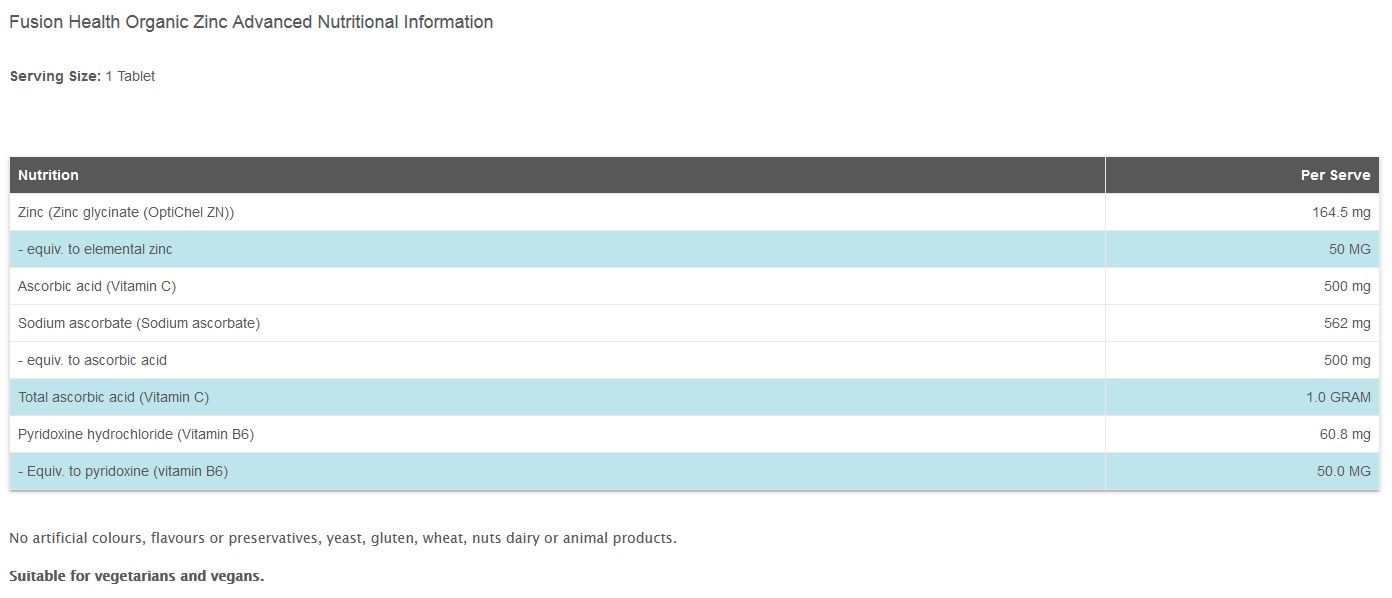Click the 562 mg value cell
Image resolution: width=1392 pixels, height=598 pixels.
(1347, 323)
